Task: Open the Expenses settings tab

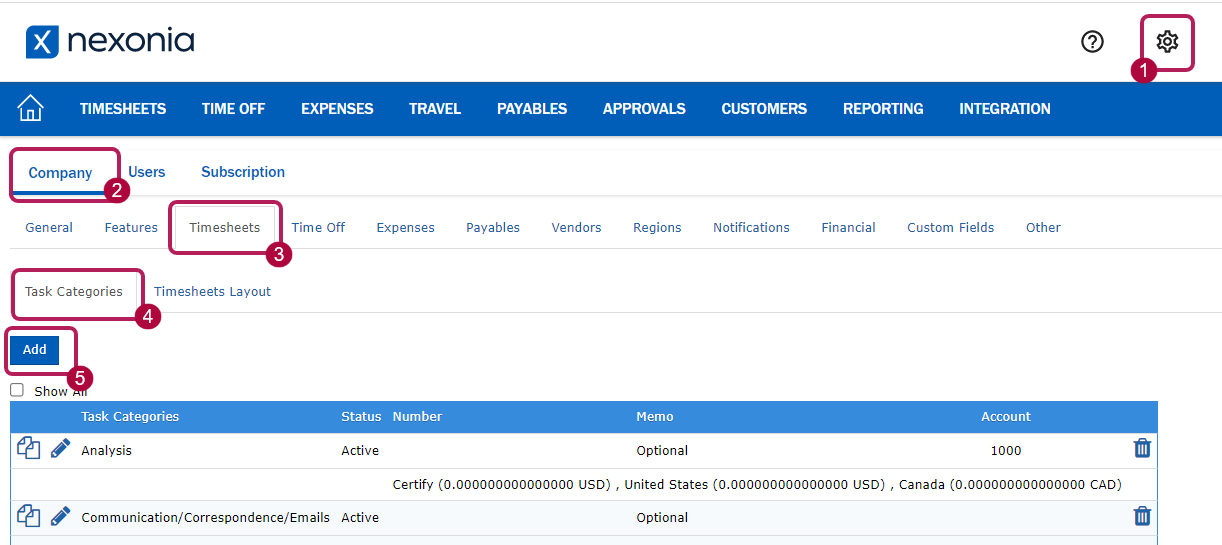Action: 405,228
